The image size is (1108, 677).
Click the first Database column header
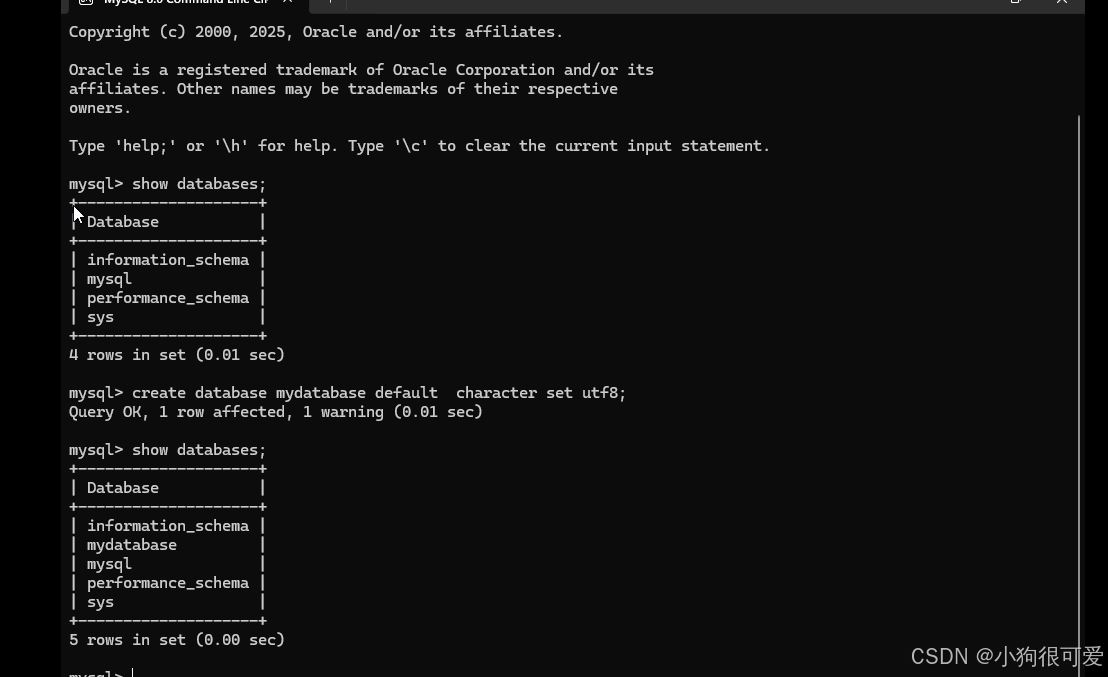(x=122, y=222)
